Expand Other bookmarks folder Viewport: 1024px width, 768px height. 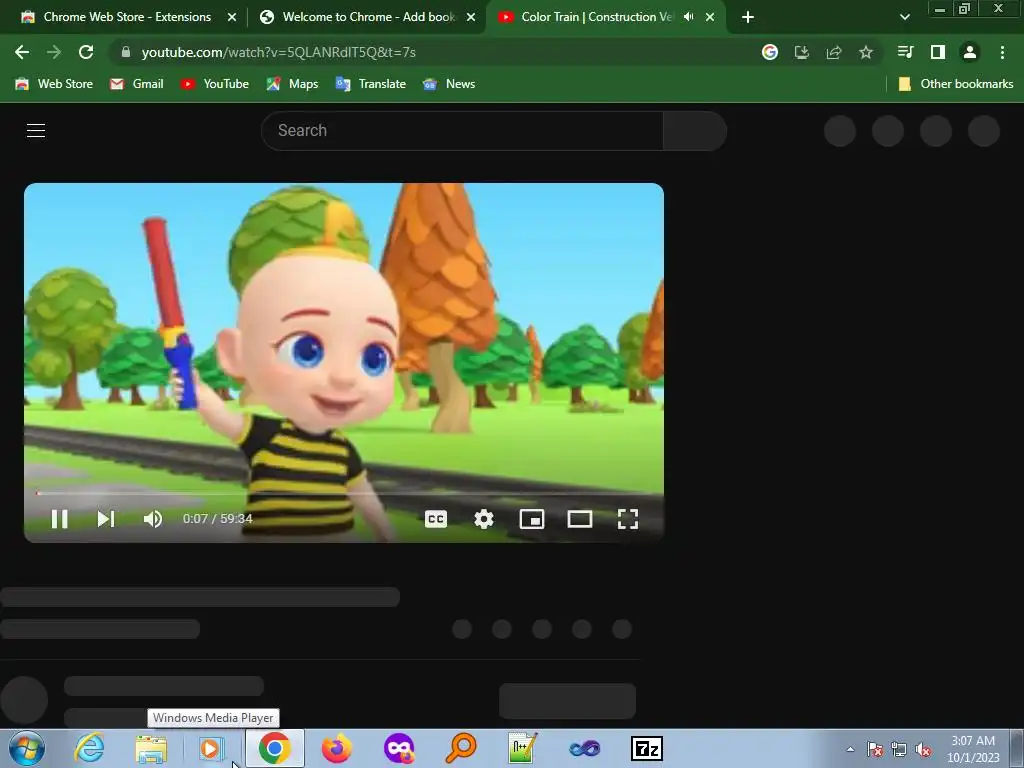click(956, 84)
